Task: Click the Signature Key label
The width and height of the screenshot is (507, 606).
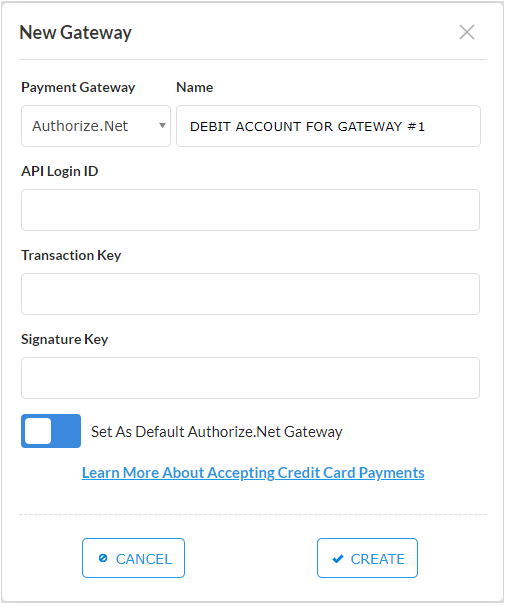Action: tap(65, 340)
